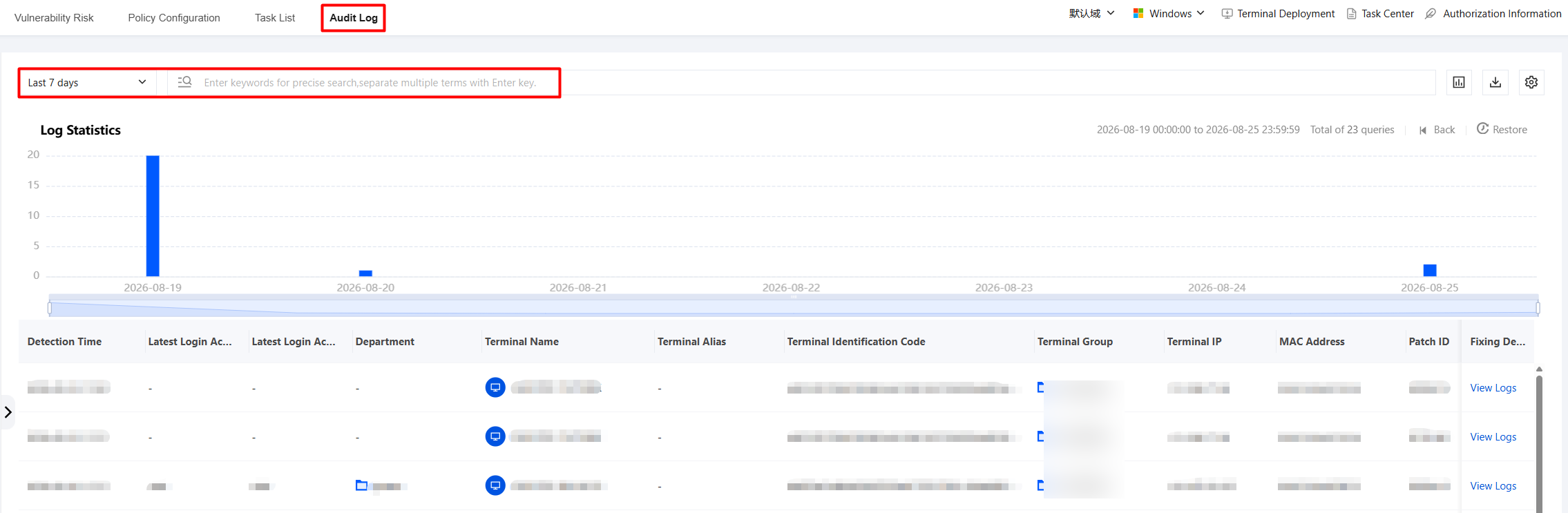Open the gear settings icon
Viewport: 1568px width, 513px height.
(x=1531, y=82)
